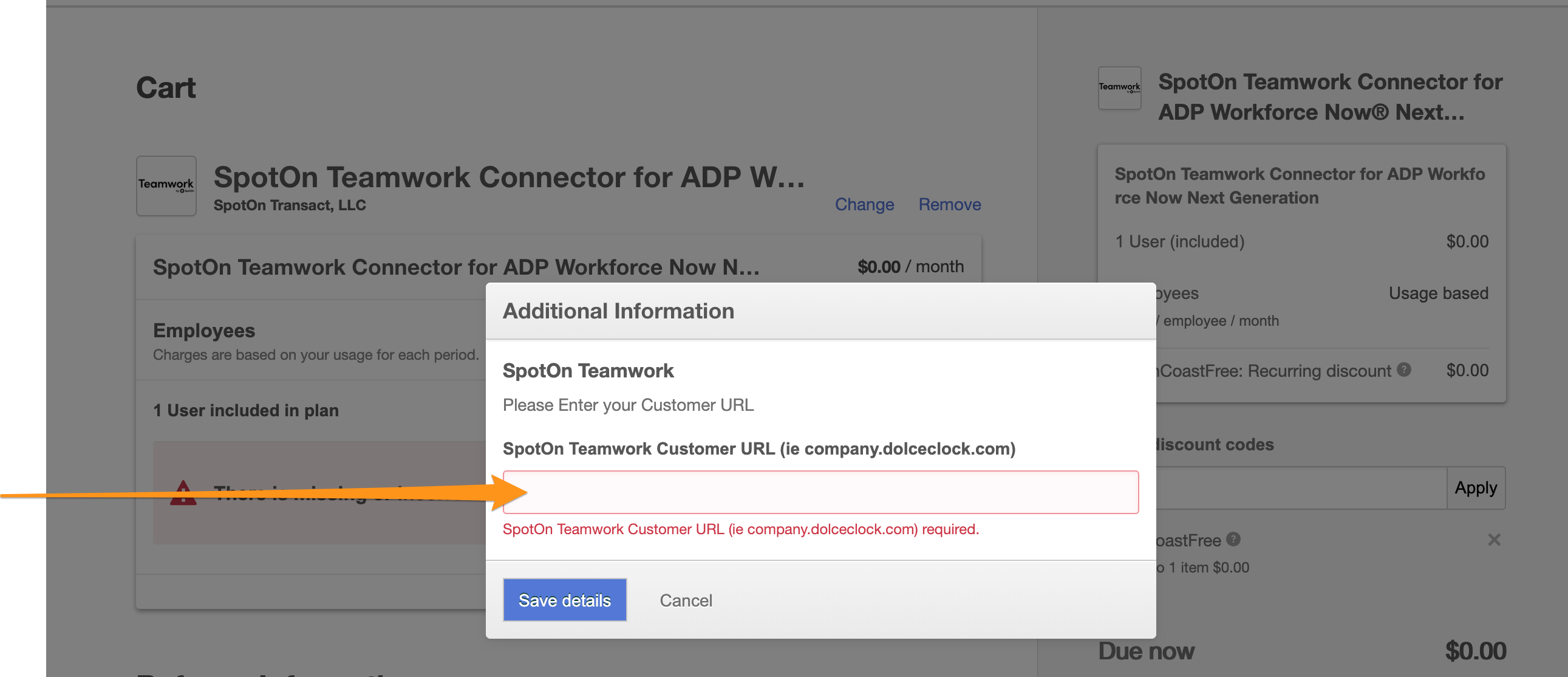
Task: Click the Recurring discount help question icon
Action: (x=1403, y=369)
